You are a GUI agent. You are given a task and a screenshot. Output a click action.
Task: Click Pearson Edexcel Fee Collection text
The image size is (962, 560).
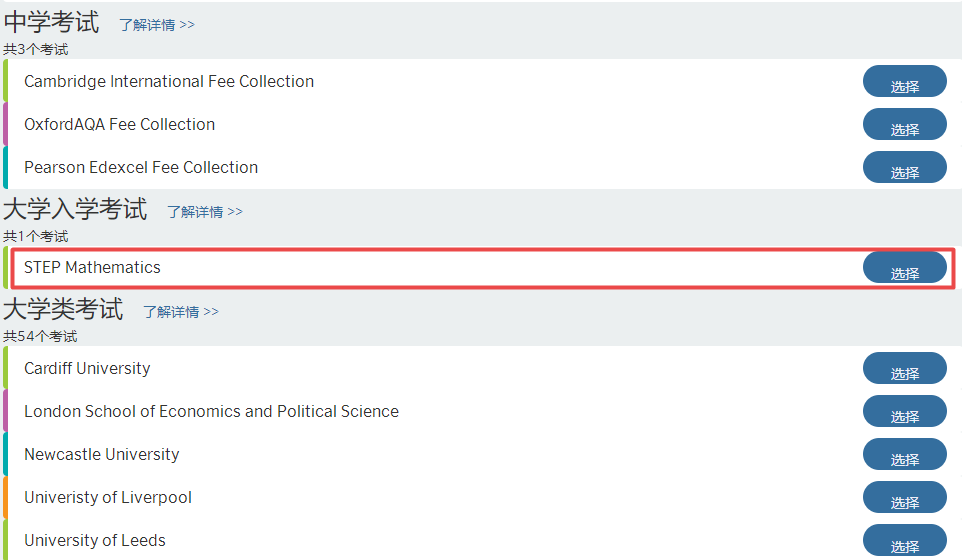point(140,167)
